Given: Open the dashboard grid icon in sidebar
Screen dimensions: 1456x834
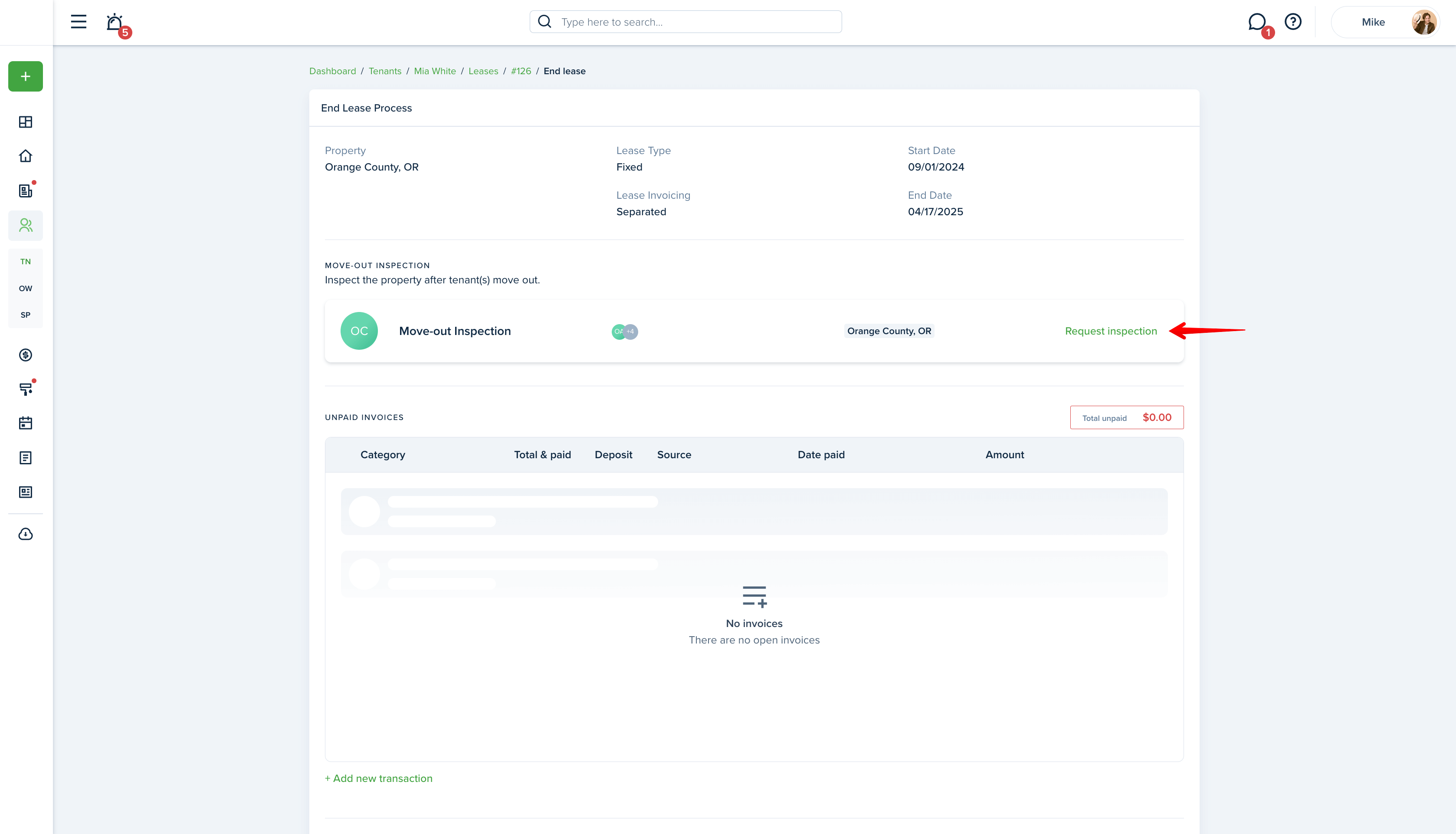Looking at the screenshot, I should (25, 122).
